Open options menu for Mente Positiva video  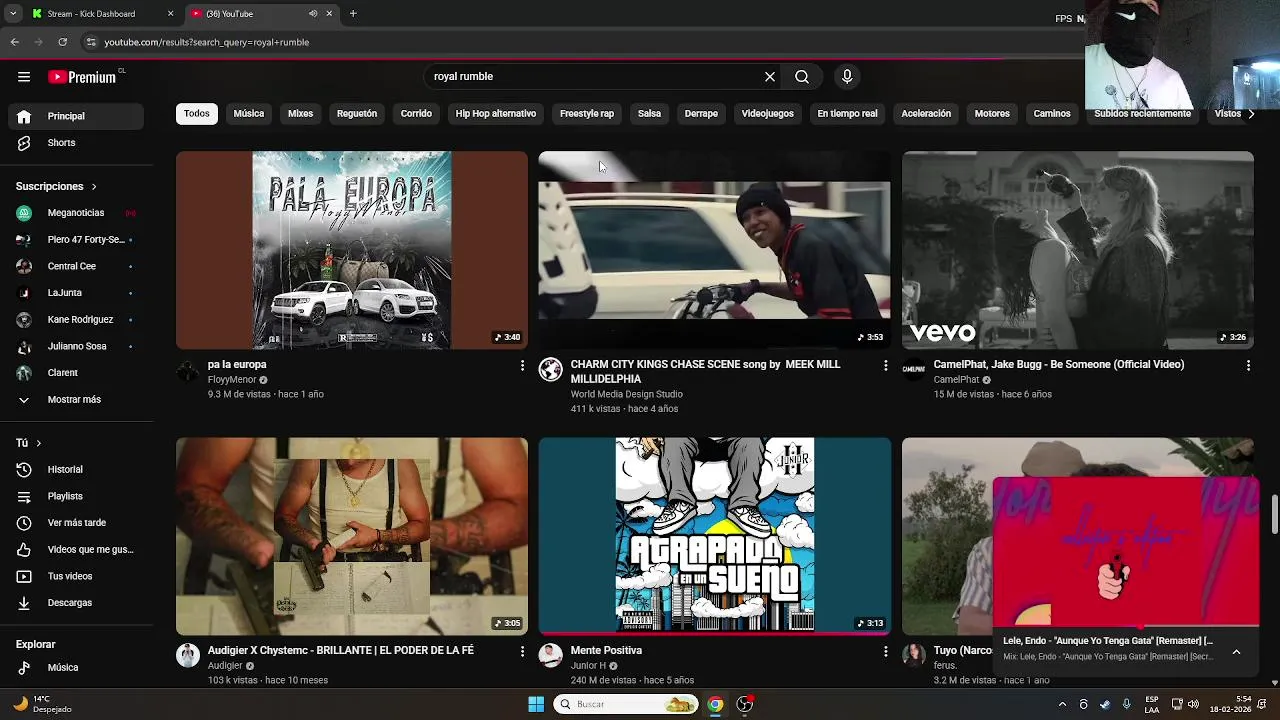click(885, 652)
